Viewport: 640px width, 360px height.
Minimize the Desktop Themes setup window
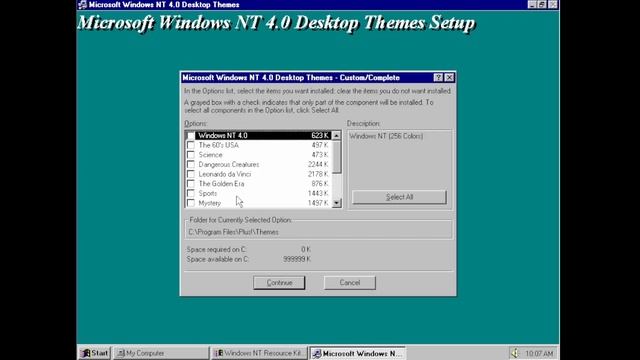pyautogui.click(x=531, y=4)
